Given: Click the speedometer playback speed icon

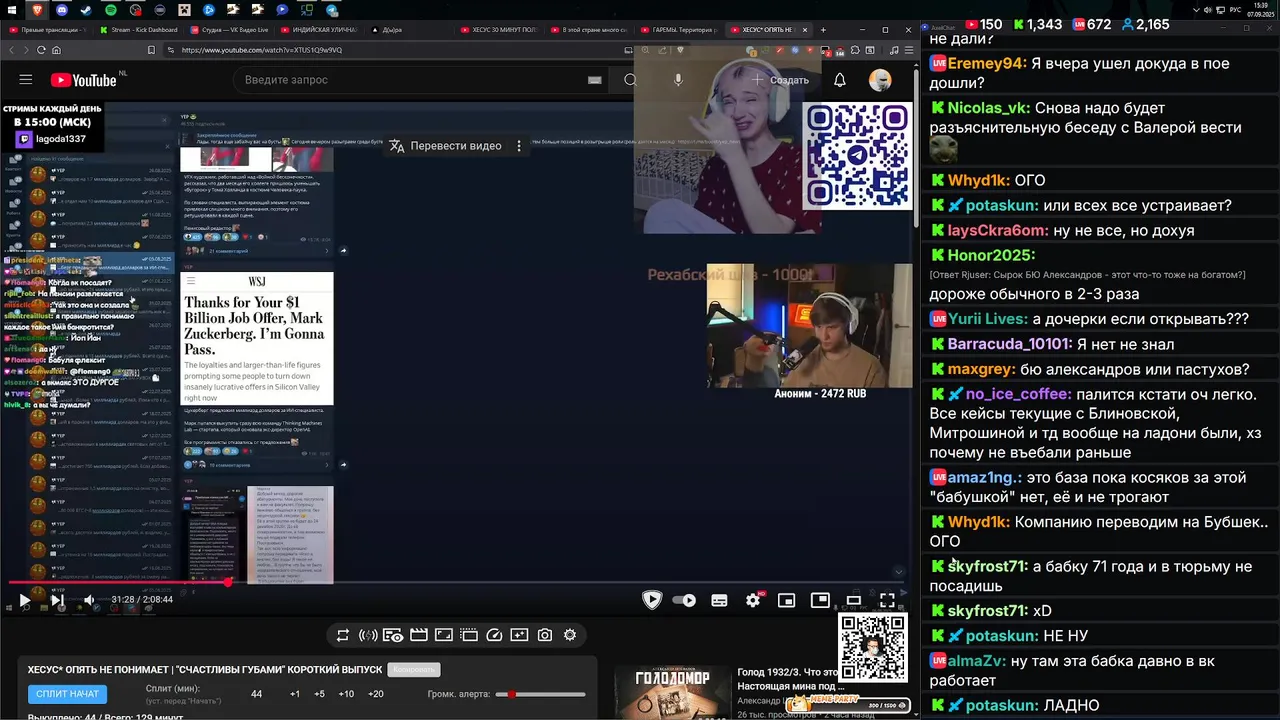Looking at the screenshot, I should (494, 635).
